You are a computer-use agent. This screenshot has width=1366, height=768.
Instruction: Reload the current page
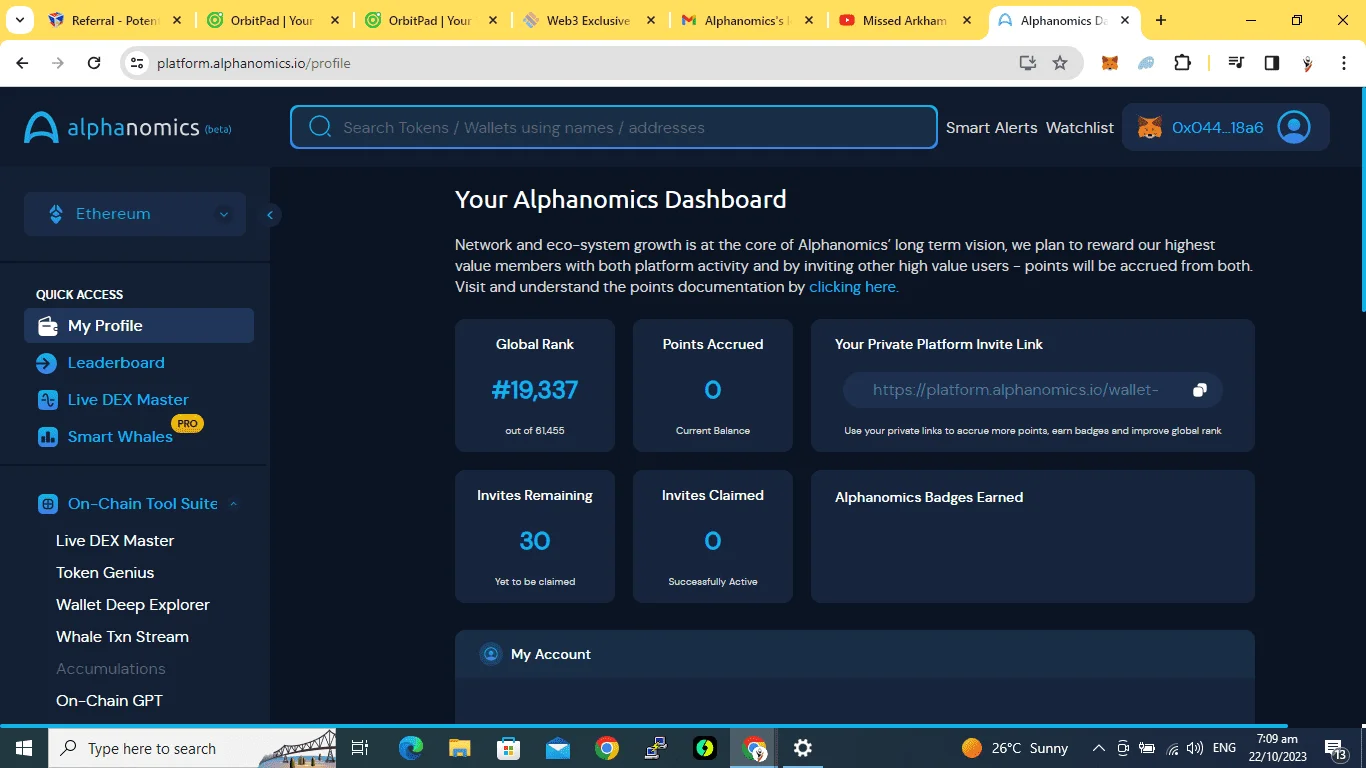pyautogui.click(x=94, y=63)
